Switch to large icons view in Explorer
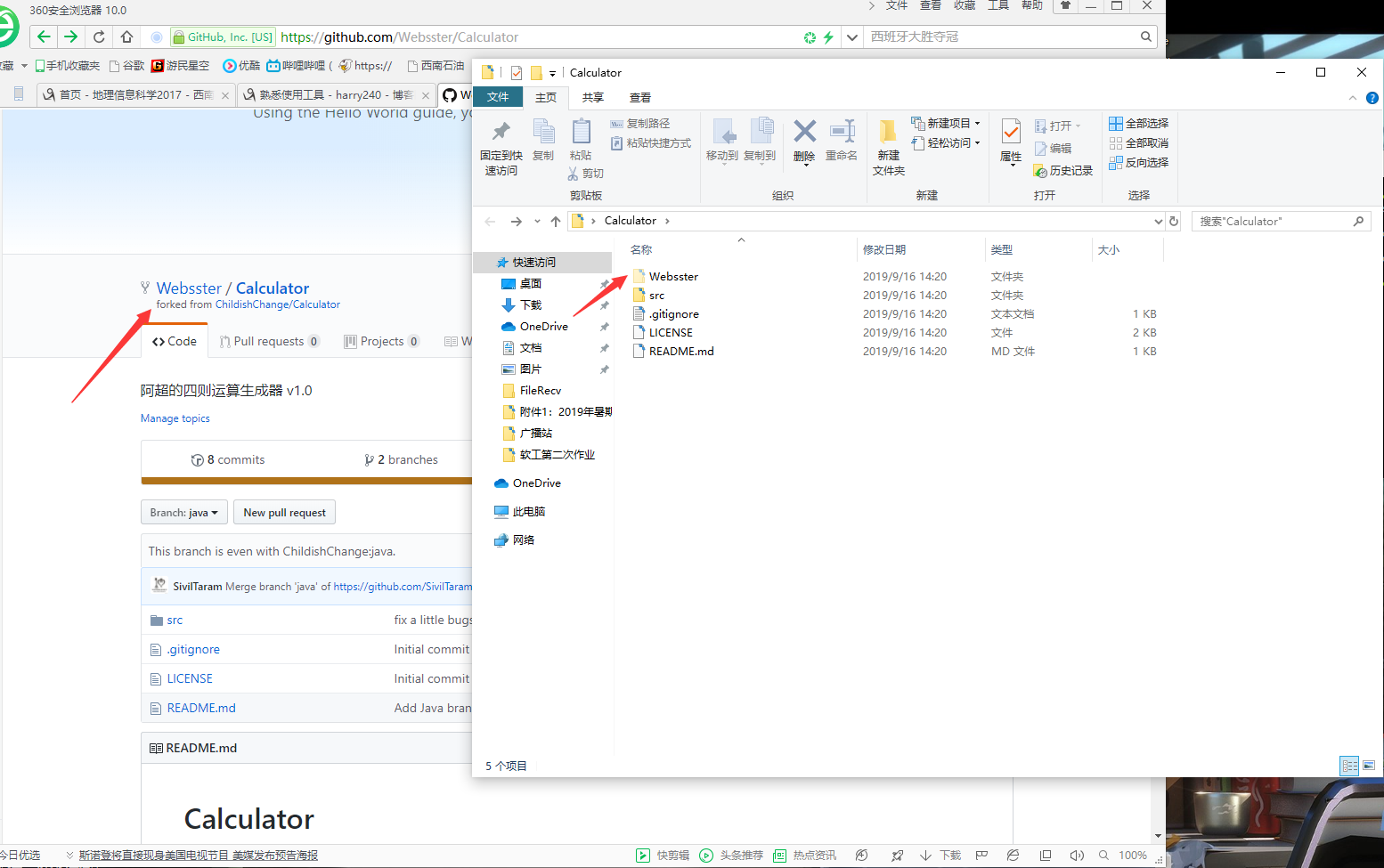Screen dimensions: 1384x868 1369,766
